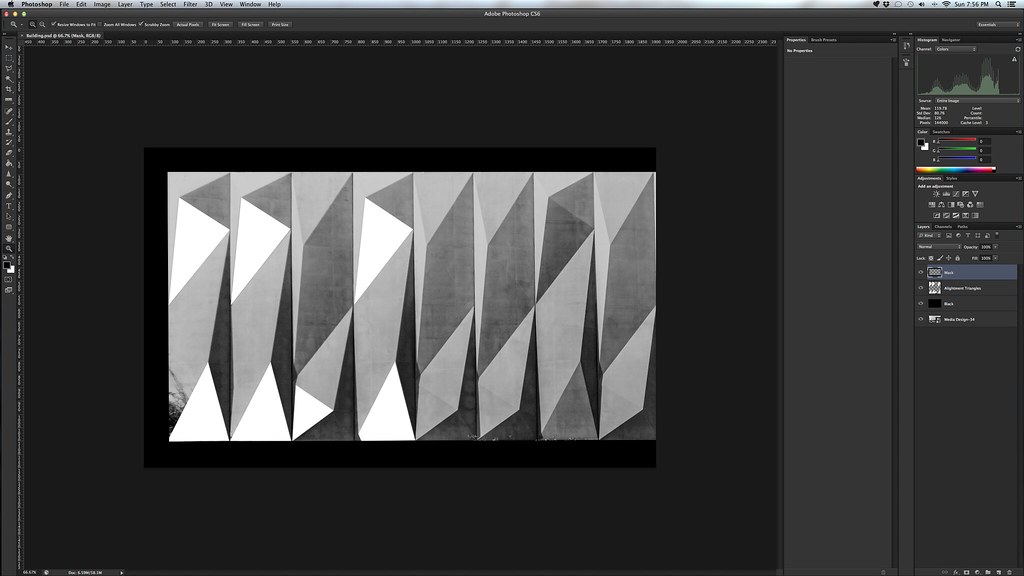Enable Zoom All Windows checkbox

101,23
